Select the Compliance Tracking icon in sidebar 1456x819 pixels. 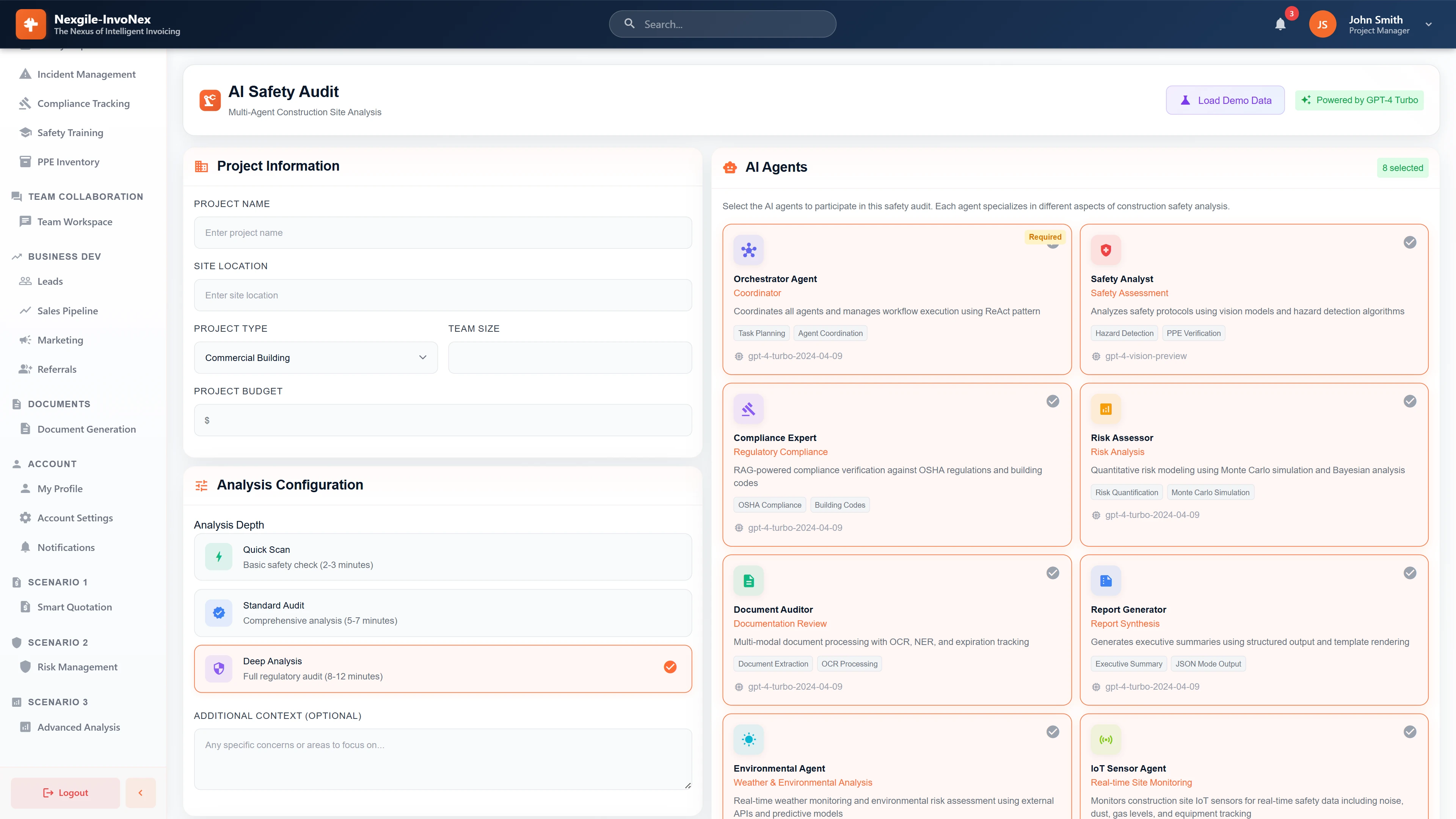[x=25, y=104]
